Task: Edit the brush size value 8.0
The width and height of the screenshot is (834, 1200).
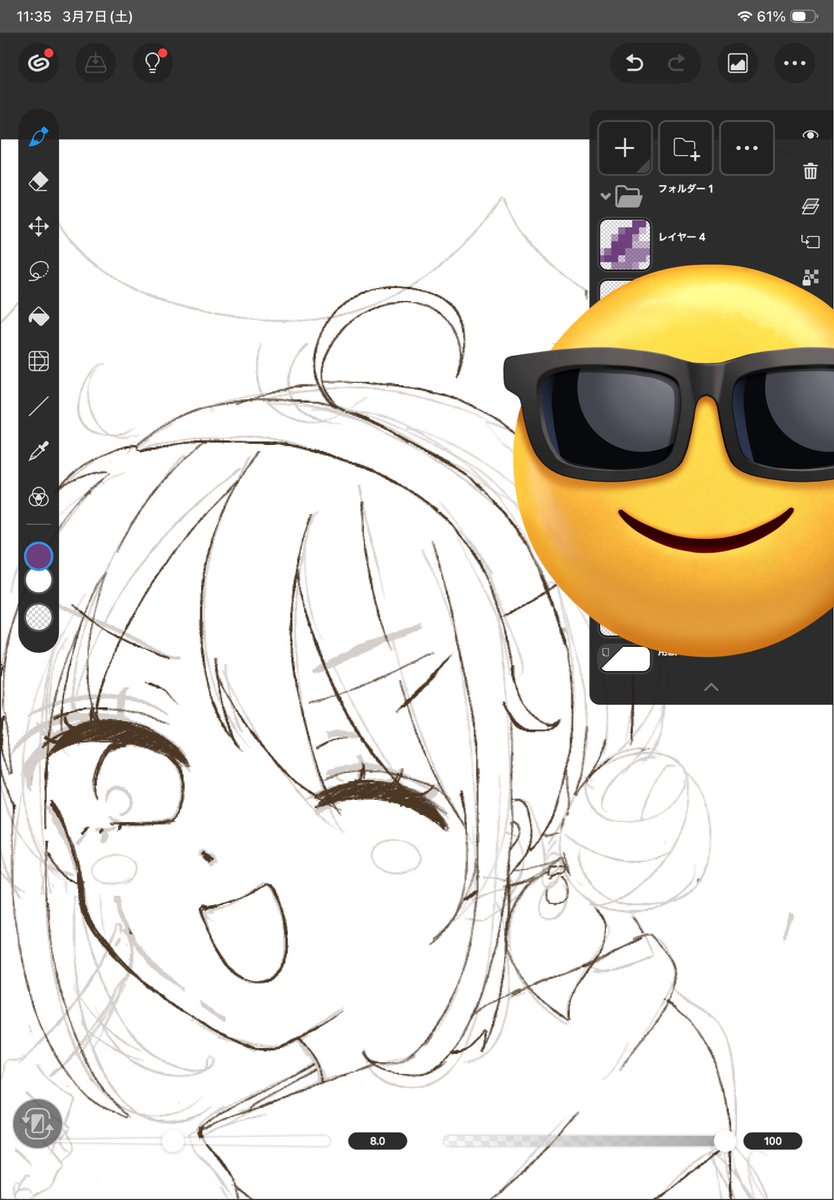Action: tap(378, 1141)
